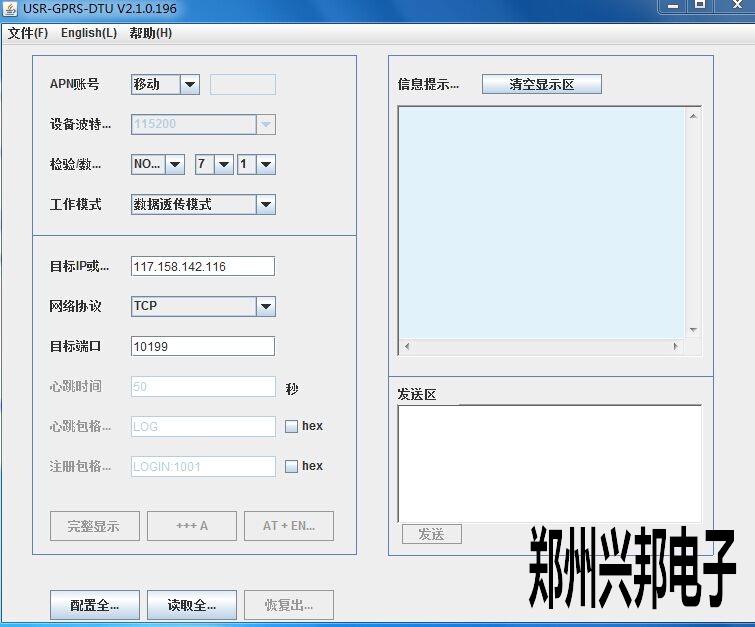Expand the data bits dropdown showing 7

(223, 165)
